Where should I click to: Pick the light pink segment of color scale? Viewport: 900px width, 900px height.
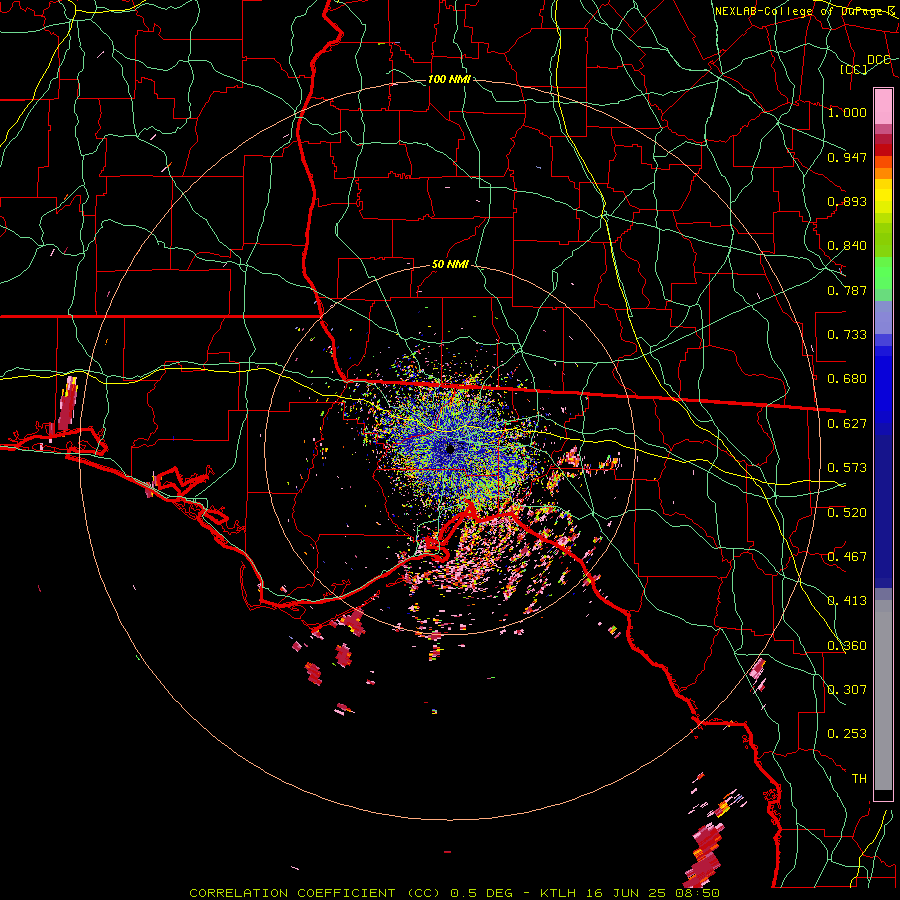coord(883,106)
